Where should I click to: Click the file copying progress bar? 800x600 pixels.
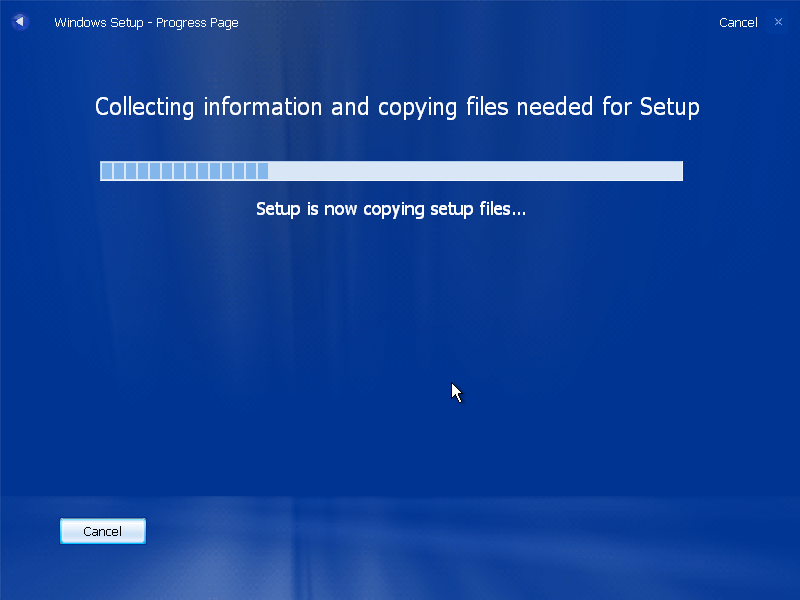click(391, 171)
